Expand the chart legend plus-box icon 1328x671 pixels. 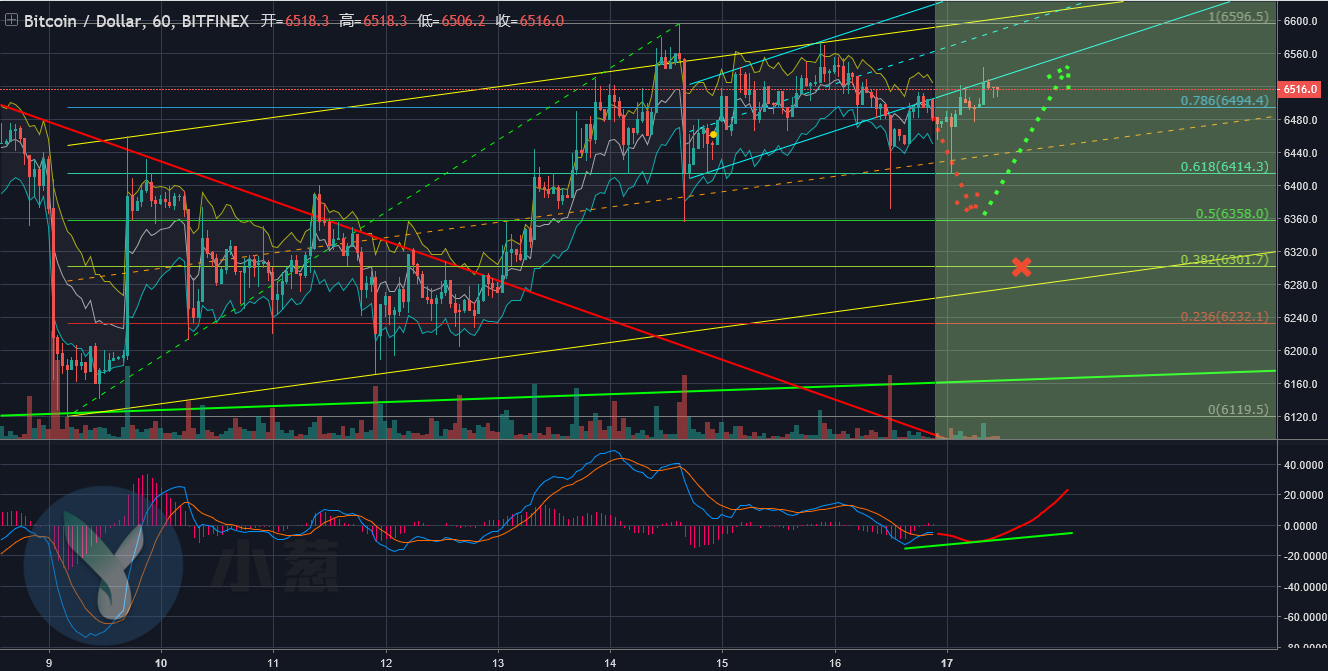(x=12, y=20)
